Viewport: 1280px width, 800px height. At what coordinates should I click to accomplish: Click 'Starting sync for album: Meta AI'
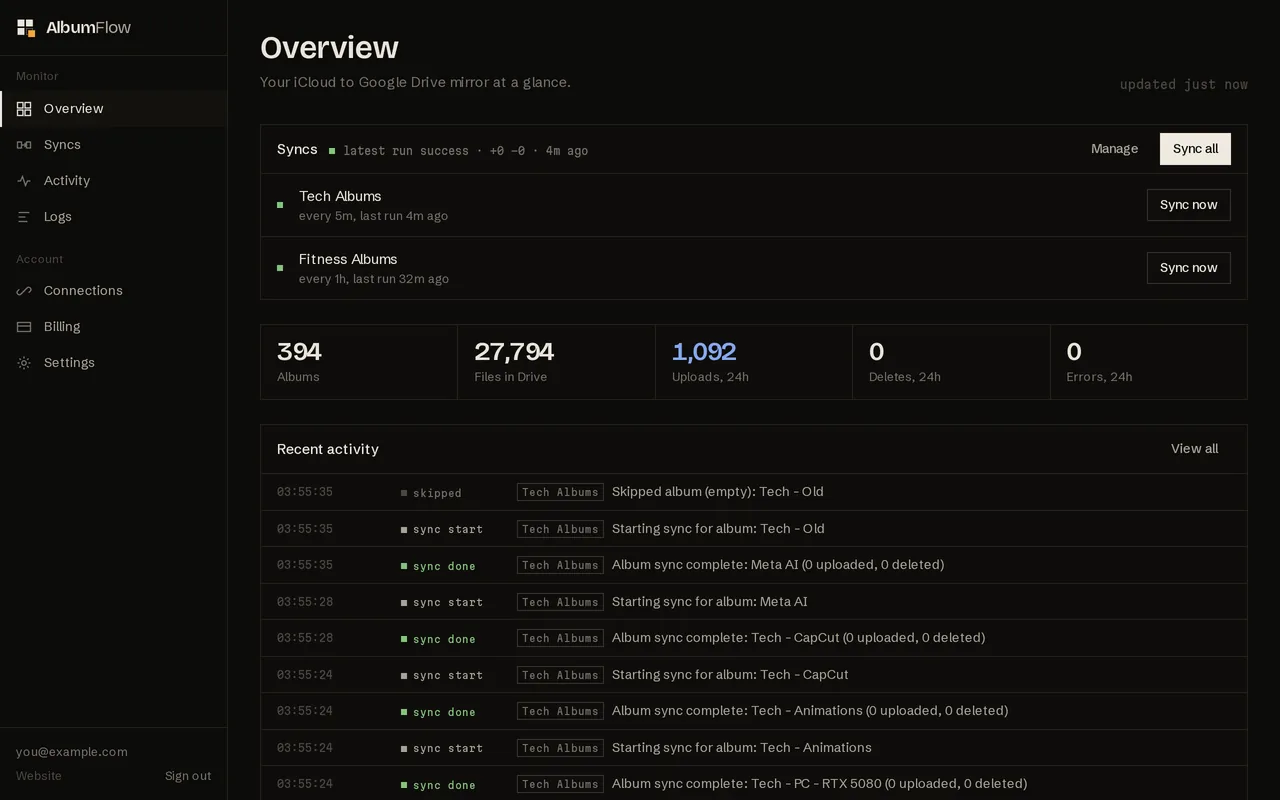pos(709,602)
